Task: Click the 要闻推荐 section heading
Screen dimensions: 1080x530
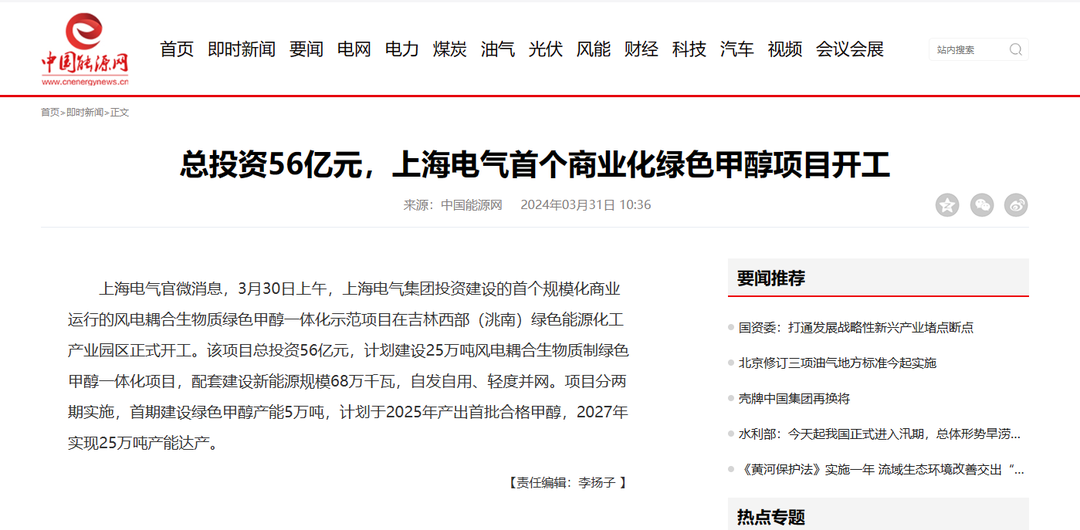Action: [771, 278]
